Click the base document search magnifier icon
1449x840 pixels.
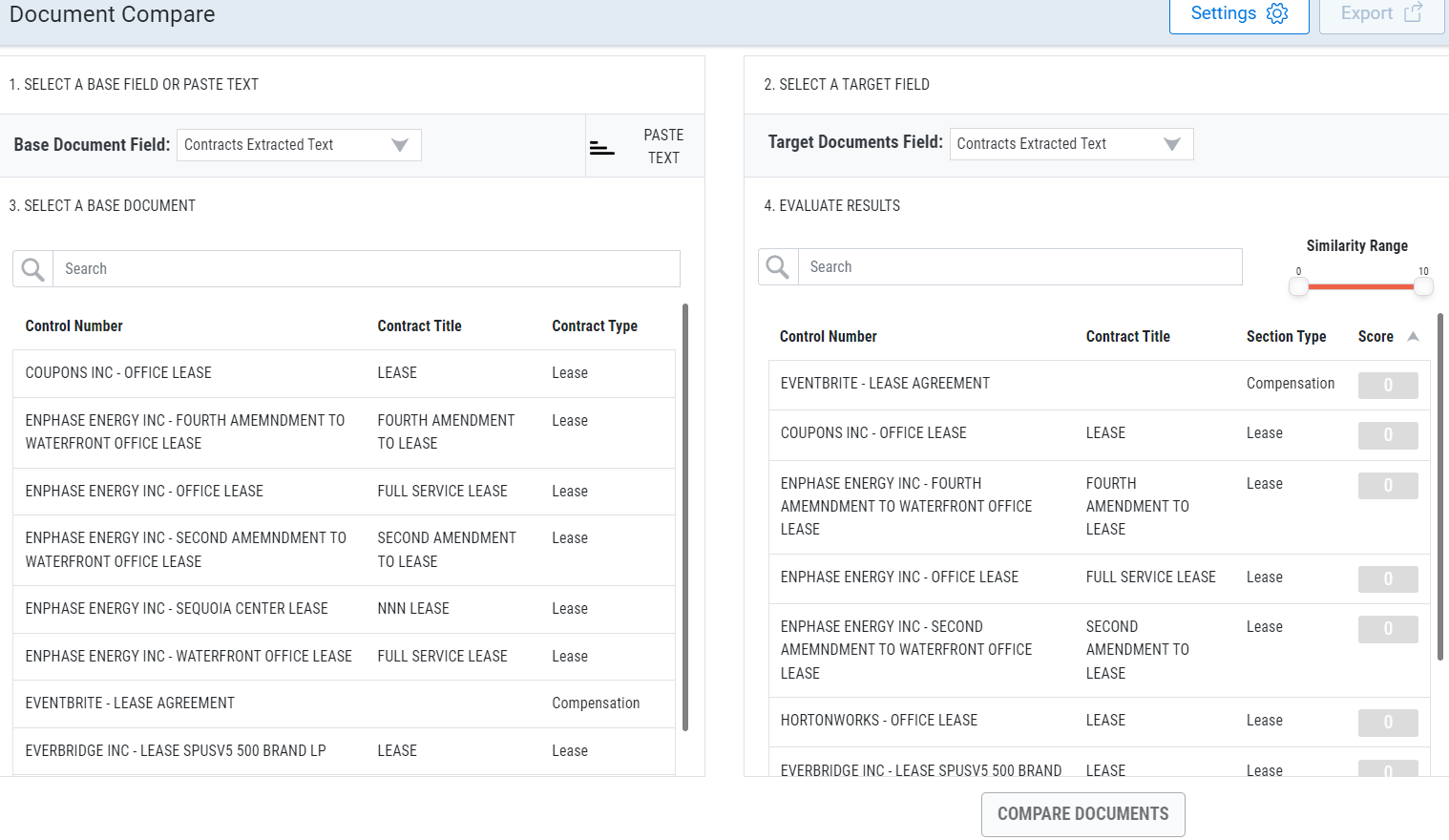[x=33, y=269]
